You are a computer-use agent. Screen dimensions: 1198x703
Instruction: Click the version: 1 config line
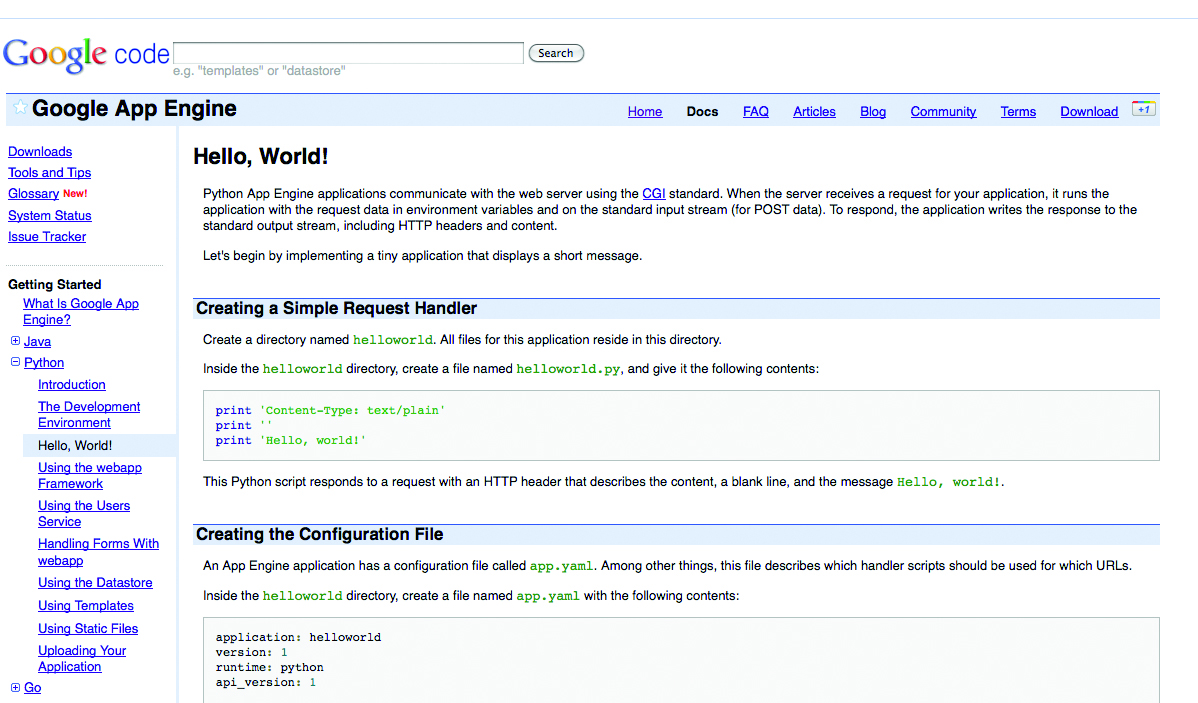[x=251, y=653]
